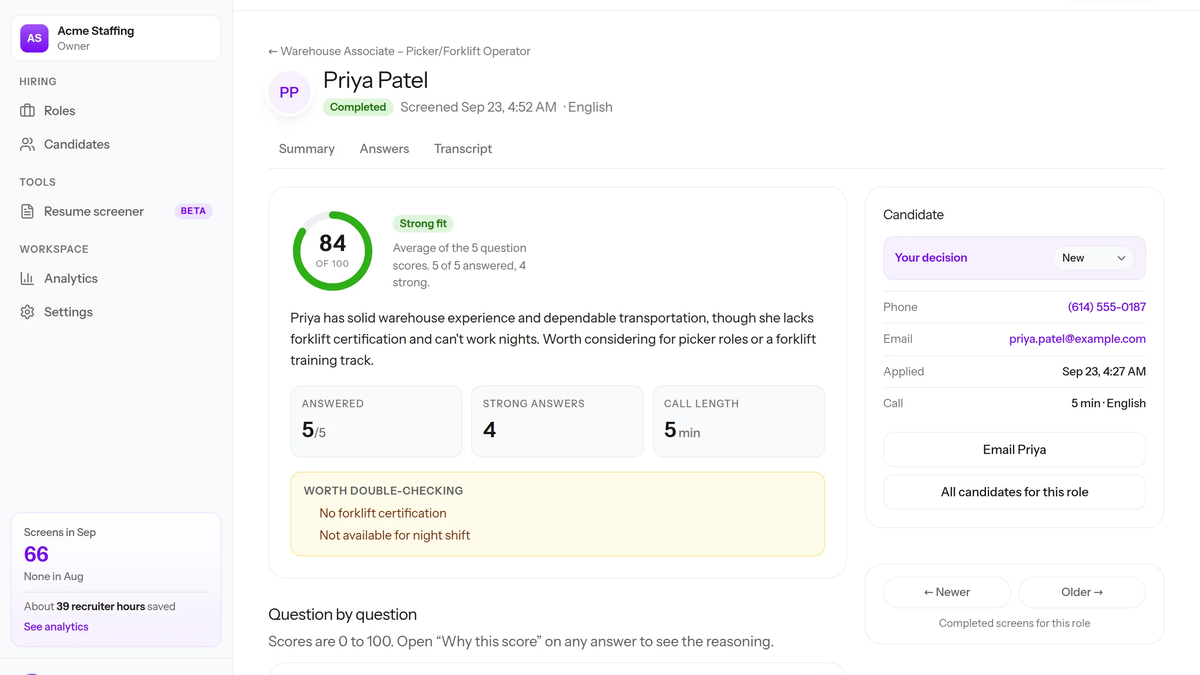This screenshot has width=1200, height=675.
Task: Click the Acme Staffing AS logo icon
Action: click(34, 38)
